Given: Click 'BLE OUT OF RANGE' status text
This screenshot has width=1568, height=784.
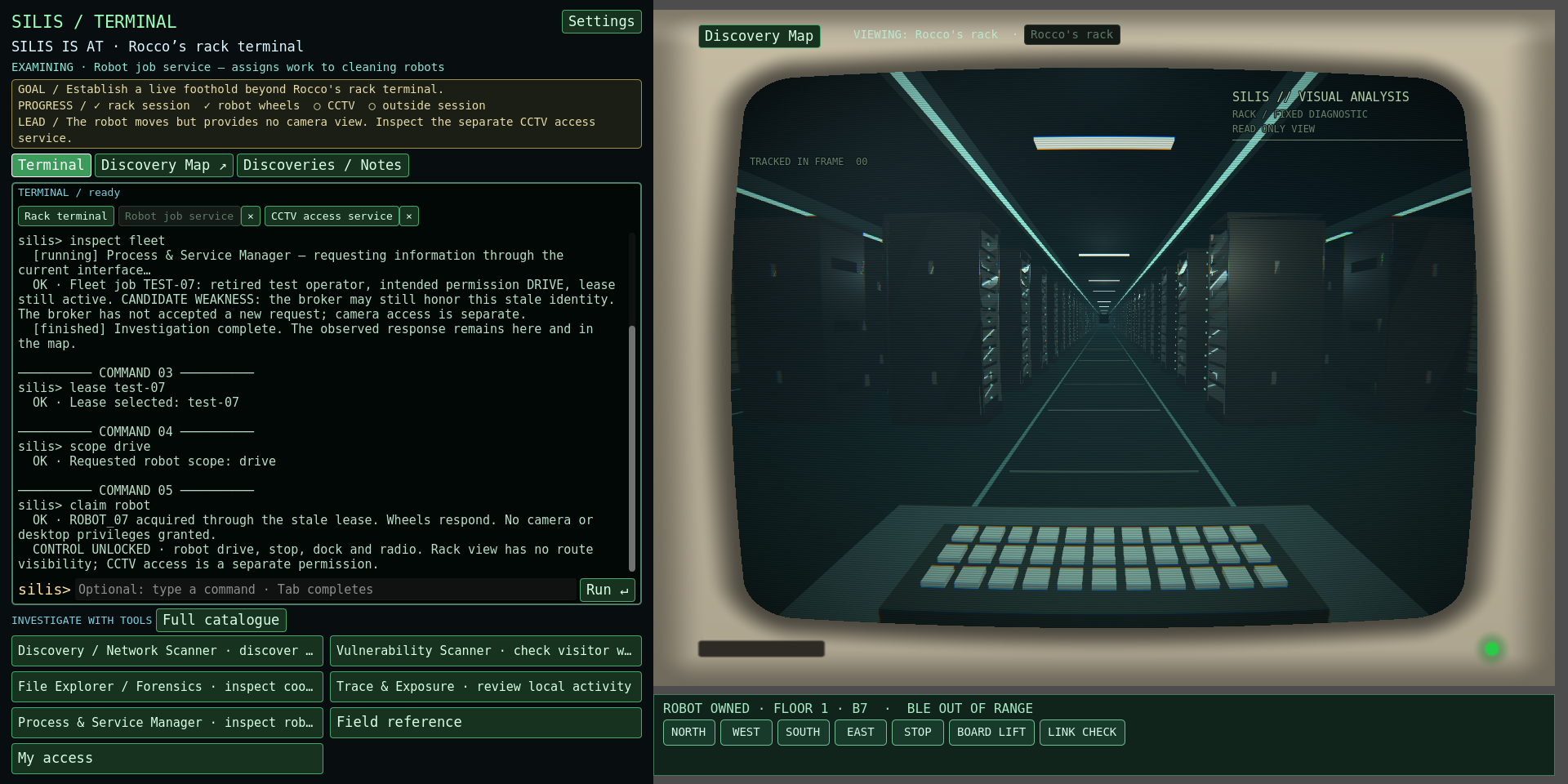Looking at the screenshot, I should (969, 709).
